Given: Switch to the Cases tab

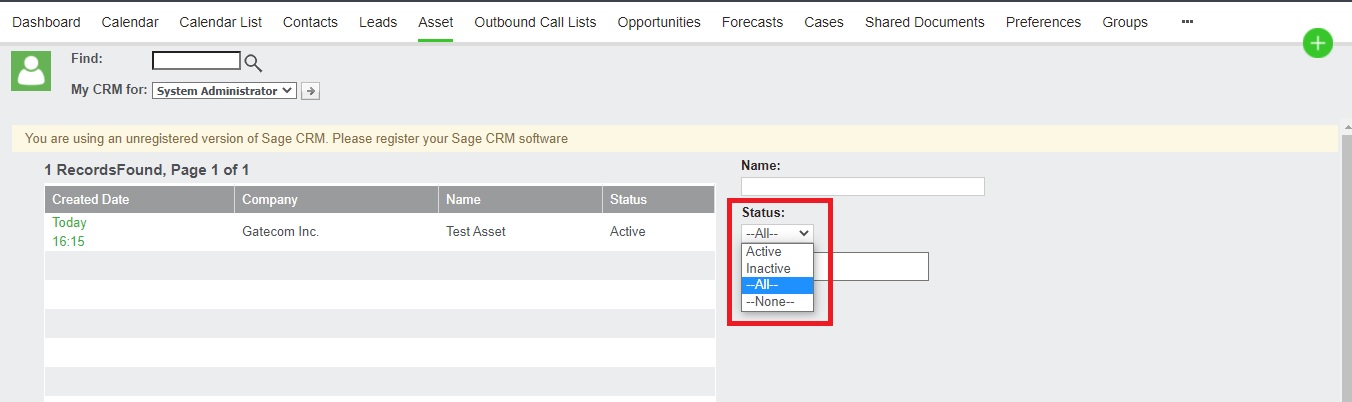Looking at the screenshot, I should tap(824, 22).
